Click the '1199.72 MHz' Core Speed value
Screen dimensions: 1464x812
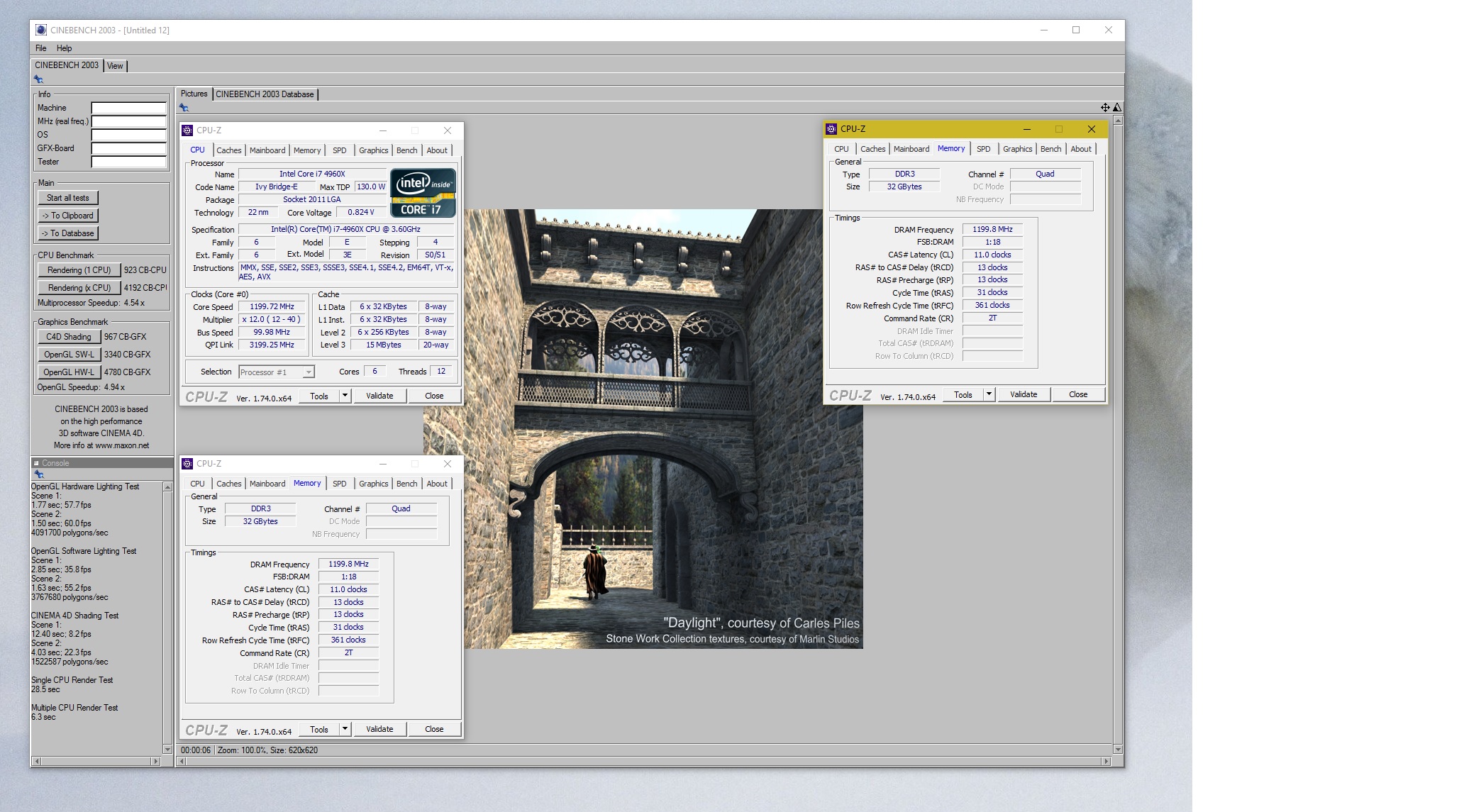[272, 307]
